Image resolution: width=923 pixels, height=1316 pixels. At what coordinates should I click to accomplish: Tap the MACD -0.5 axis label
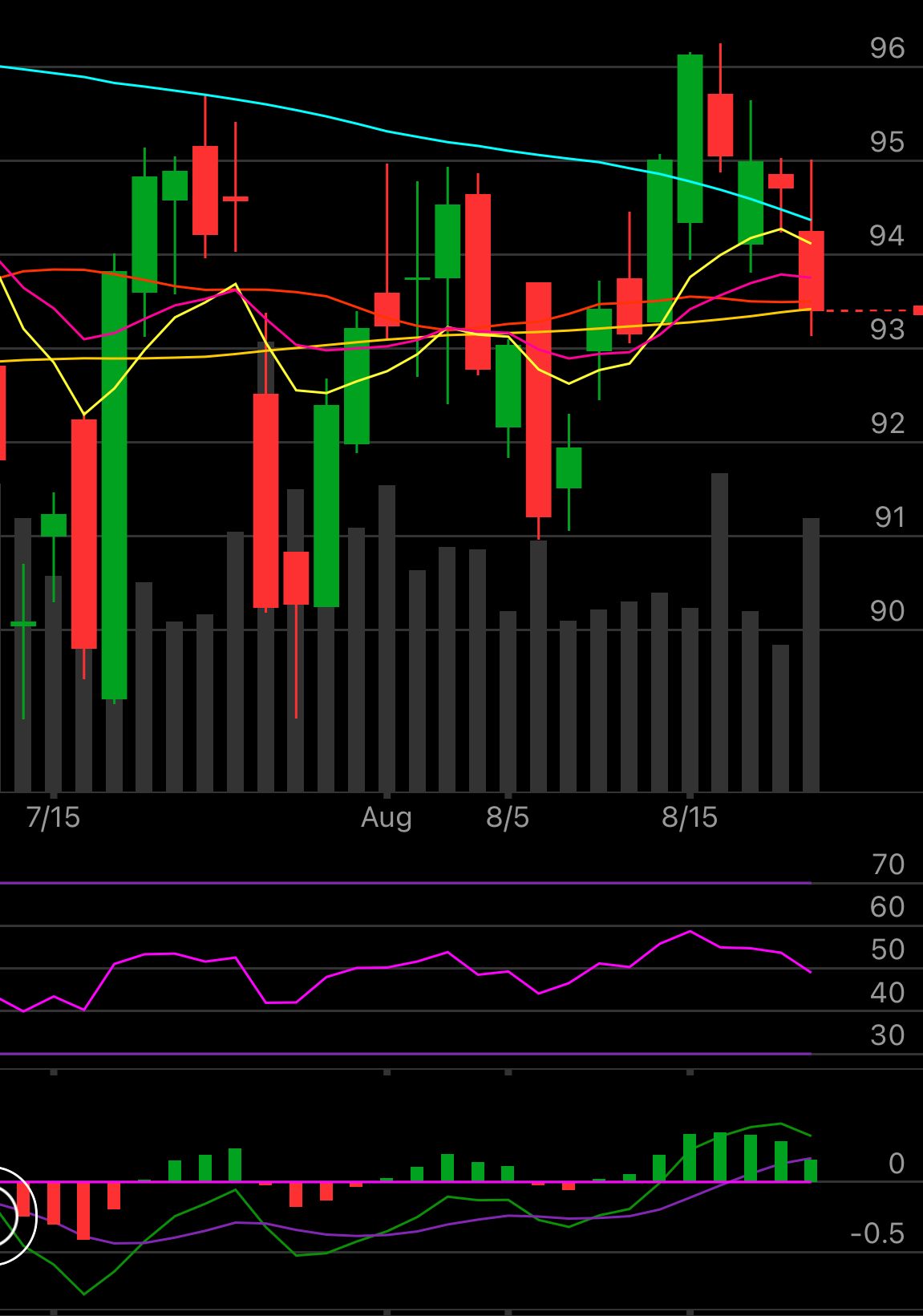coord(877,1233)
